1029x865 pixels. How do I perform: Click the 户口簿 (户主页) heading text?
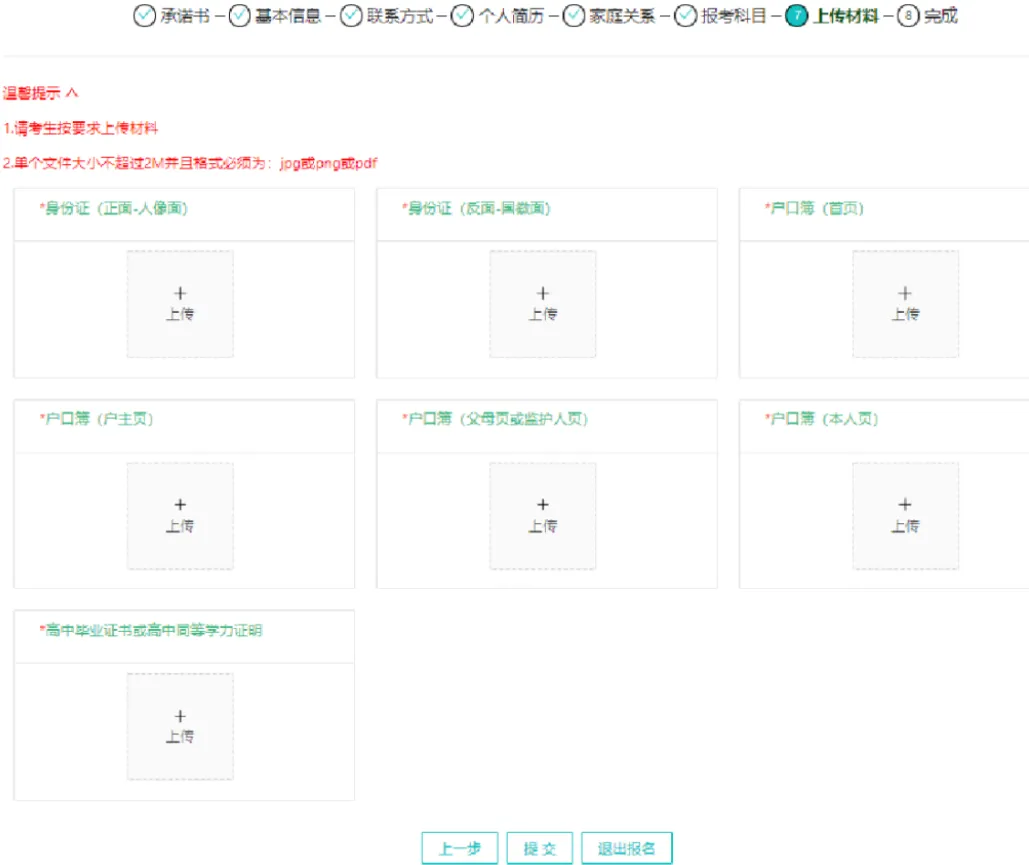coord(96,419)
